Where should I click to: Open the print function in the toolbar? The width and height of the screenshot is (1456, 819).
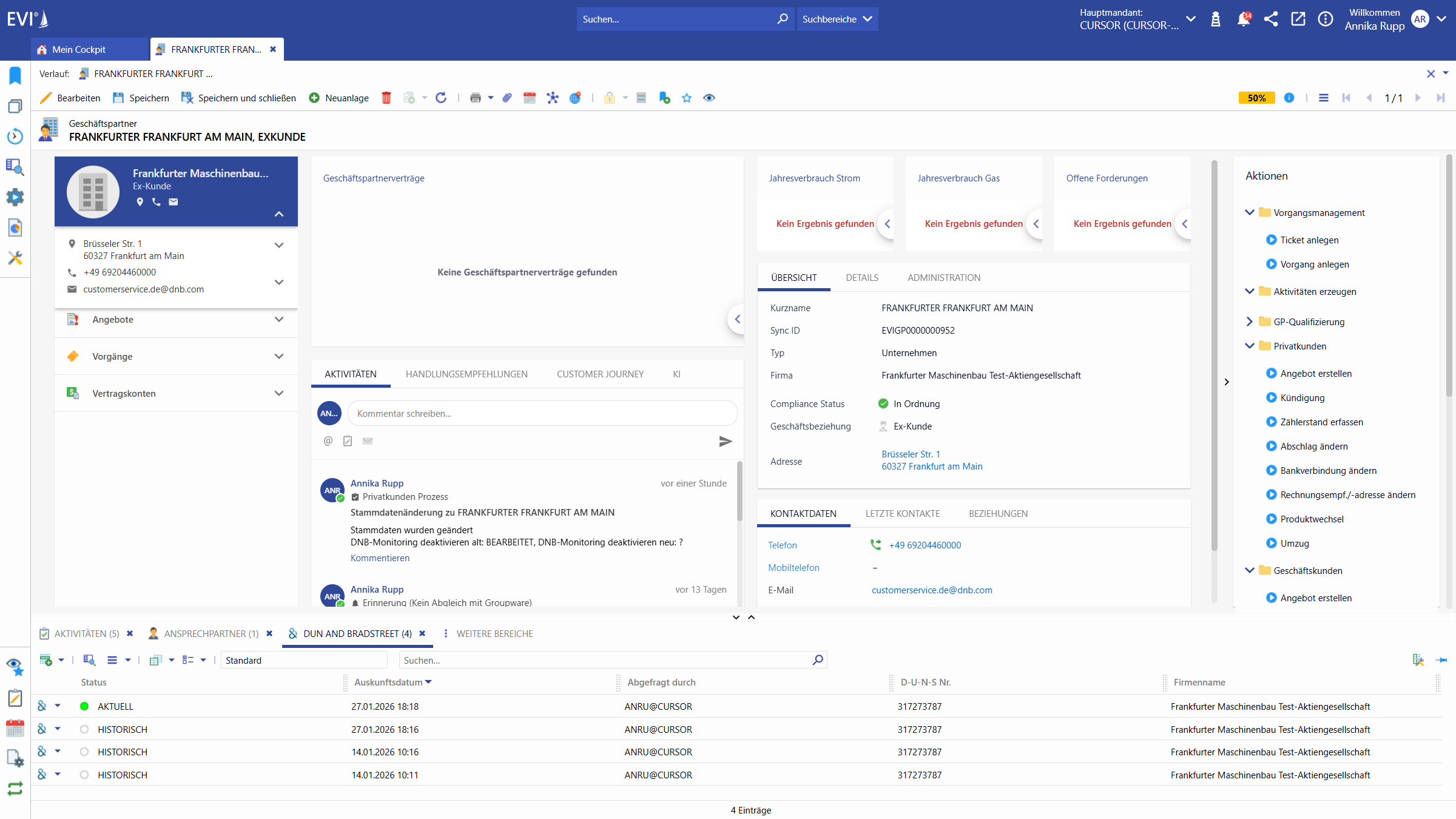coord(475,98)
